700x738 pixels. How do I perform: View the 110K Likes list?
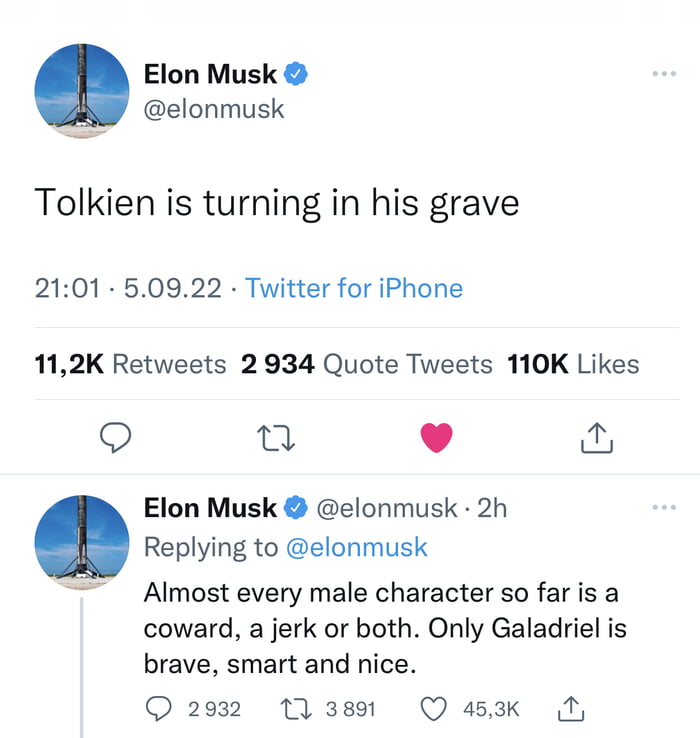pos(573,364)
